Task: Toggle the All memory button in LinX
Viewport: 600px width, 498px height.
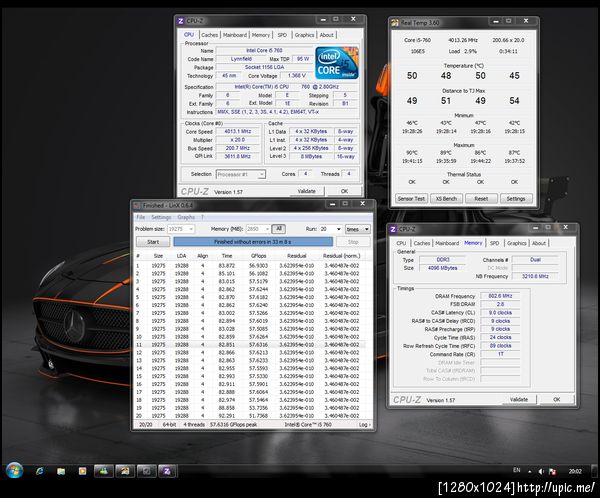Action: pos(279,229)
